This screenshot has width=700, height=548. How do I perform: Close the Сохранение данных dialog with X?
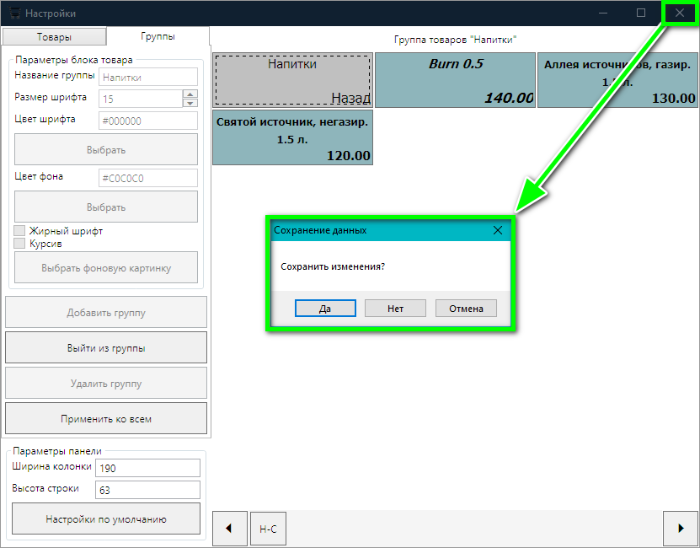pyautogui.click(x=498, y=230)
